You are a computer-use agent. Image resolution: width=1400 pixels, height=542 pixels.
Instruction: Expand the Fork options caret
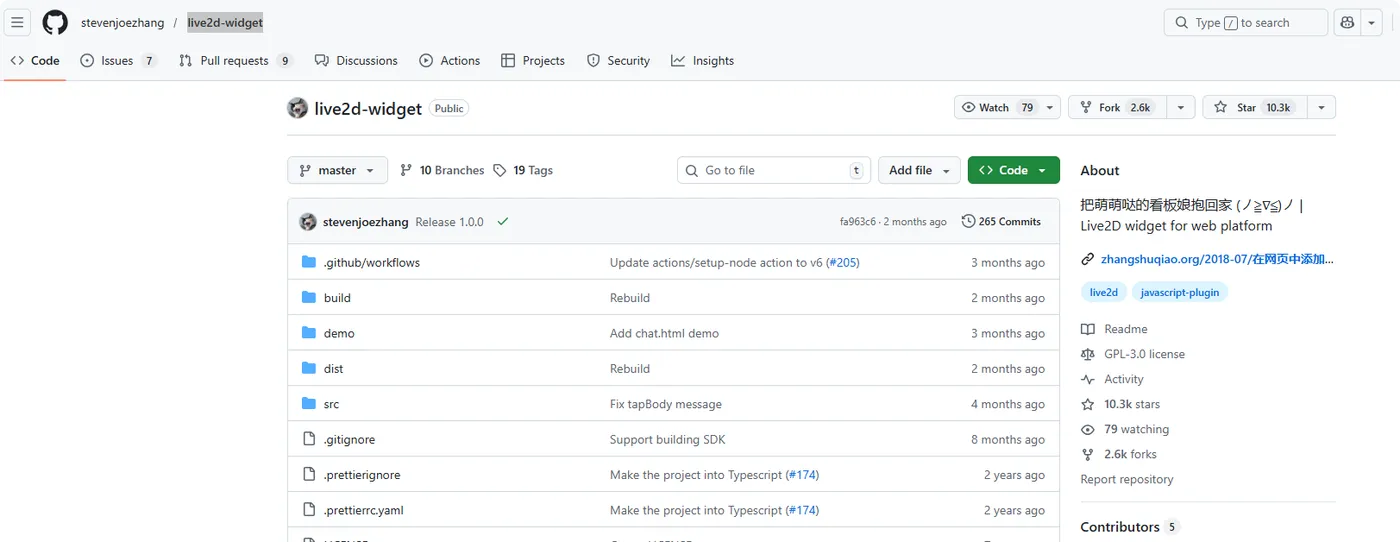pos(1181,107)
